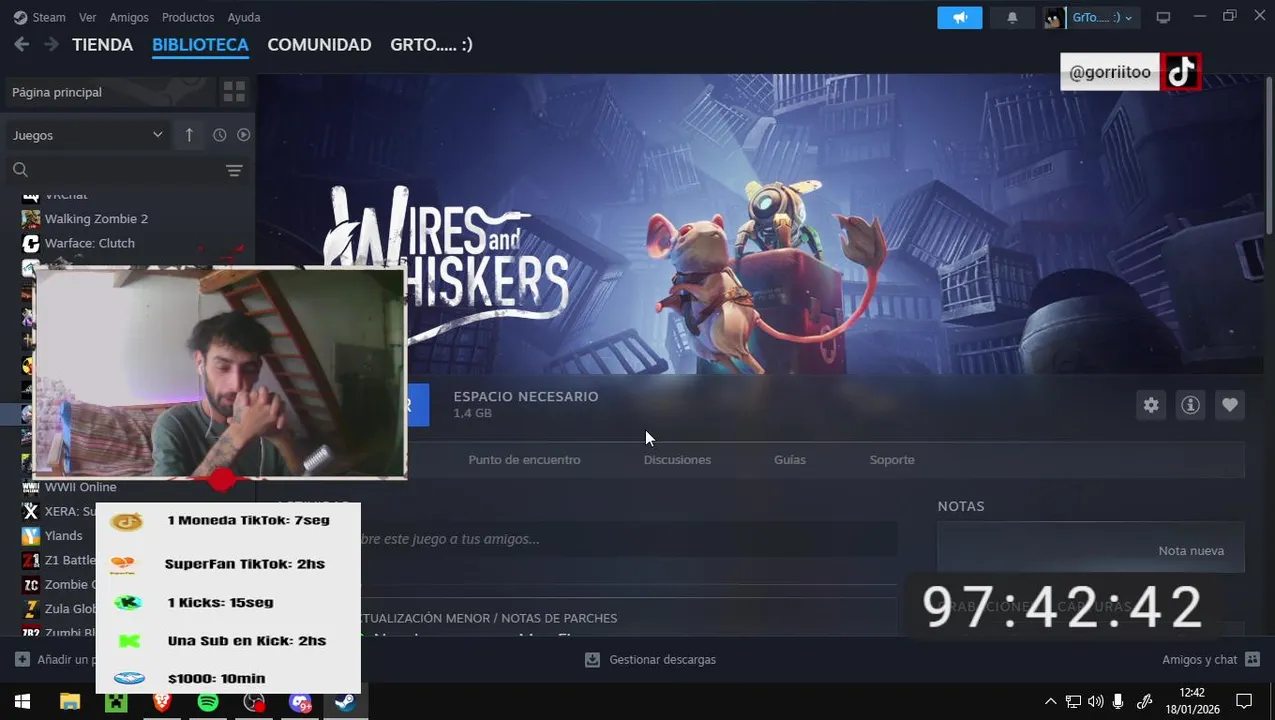Switch to the COMUNIDAD tab
This screenshot has height=720, width=1275.
[319, 45]
